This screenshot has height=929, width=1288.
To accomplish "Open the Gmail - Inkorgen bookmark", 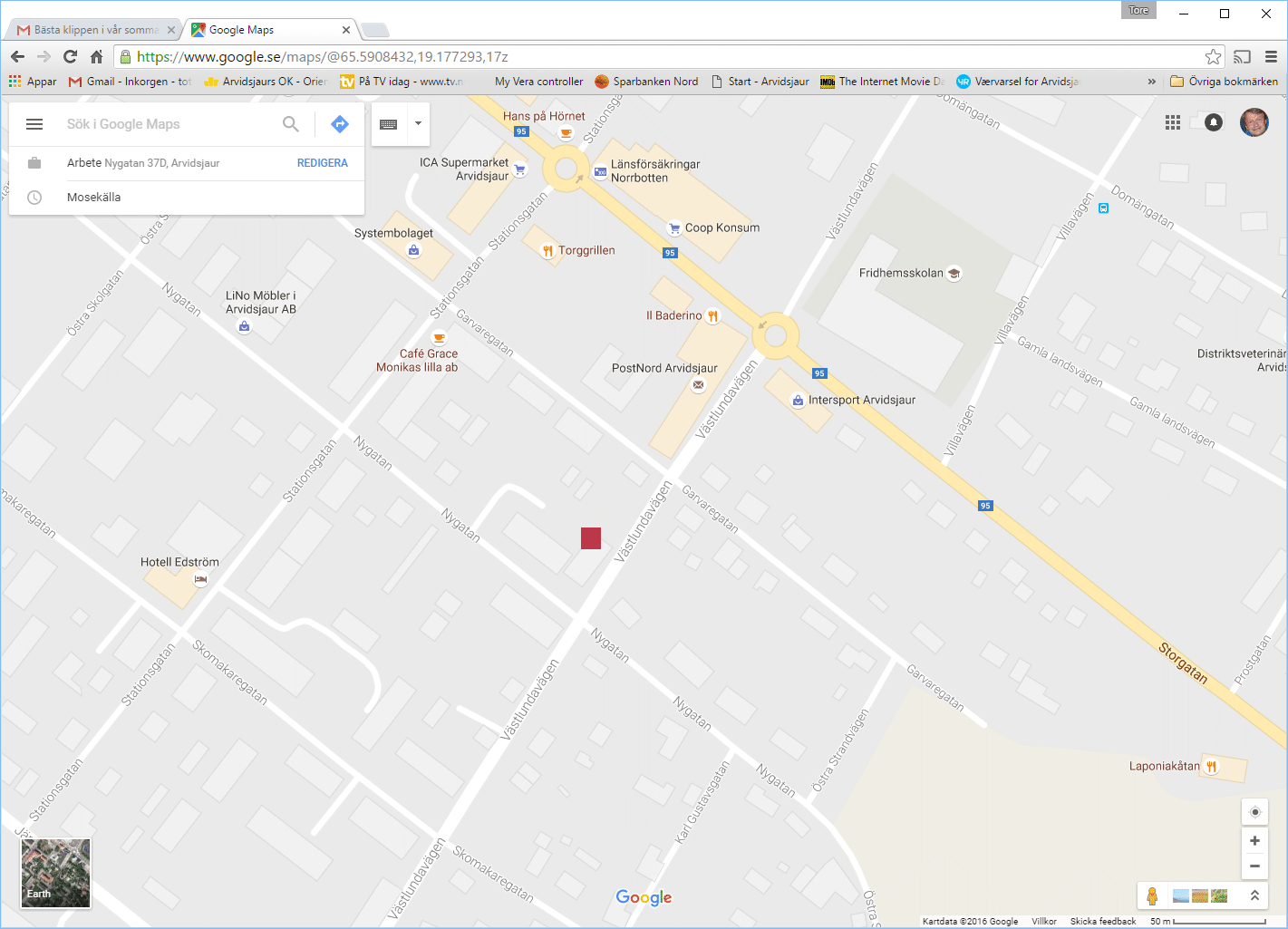I will point(130,82).
